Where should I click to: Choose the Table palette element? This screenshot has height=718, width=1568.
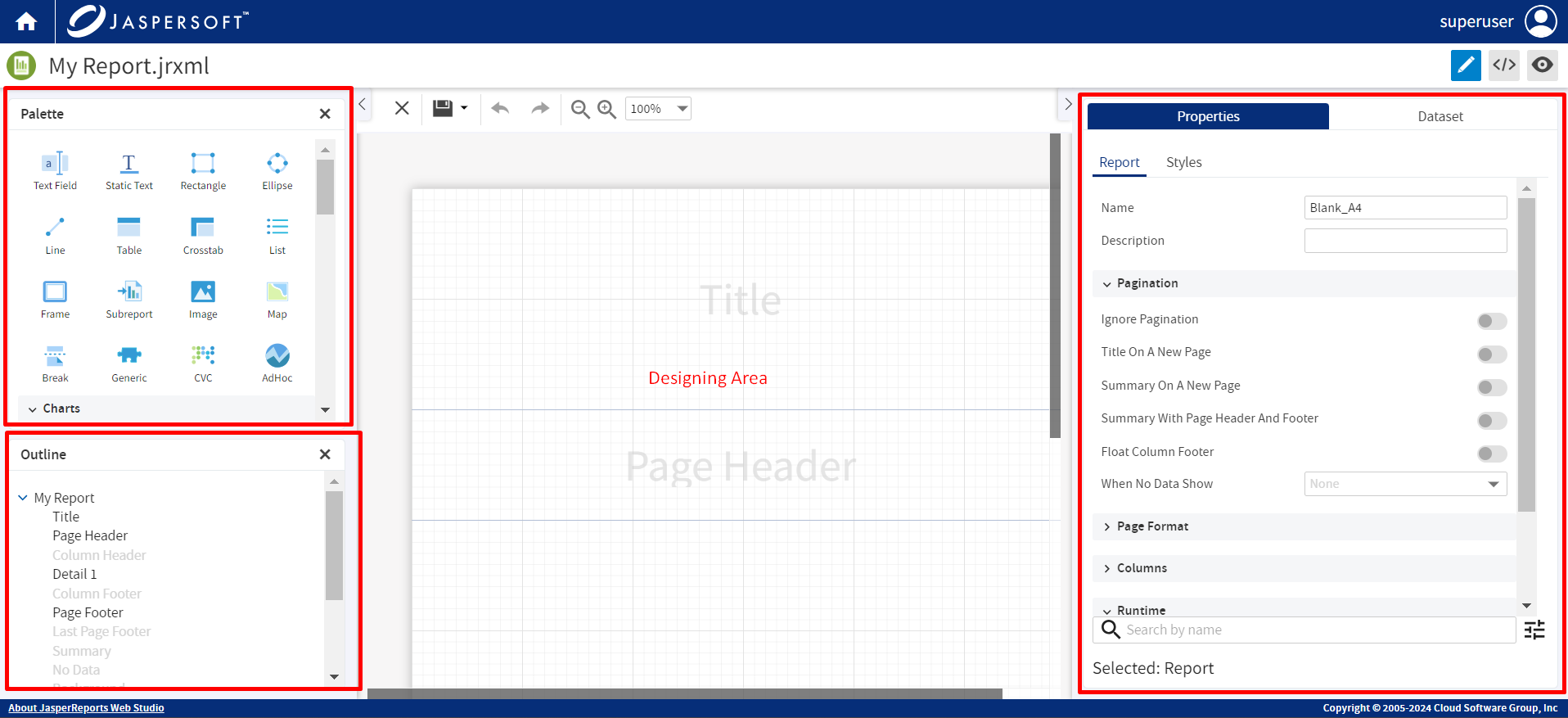coord(129,236)
